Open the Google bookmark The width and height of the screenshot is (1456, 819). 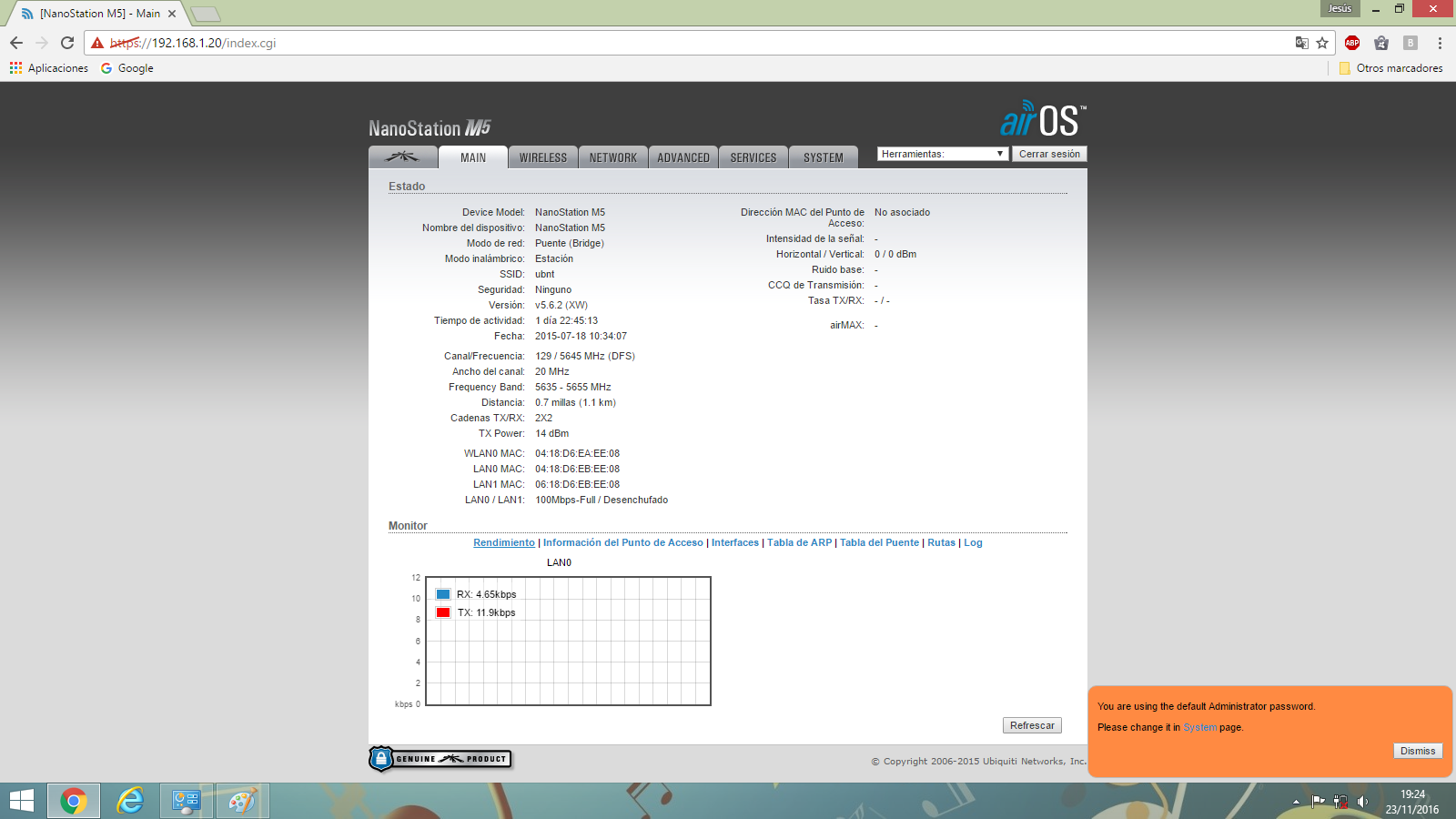pos(126,68)
